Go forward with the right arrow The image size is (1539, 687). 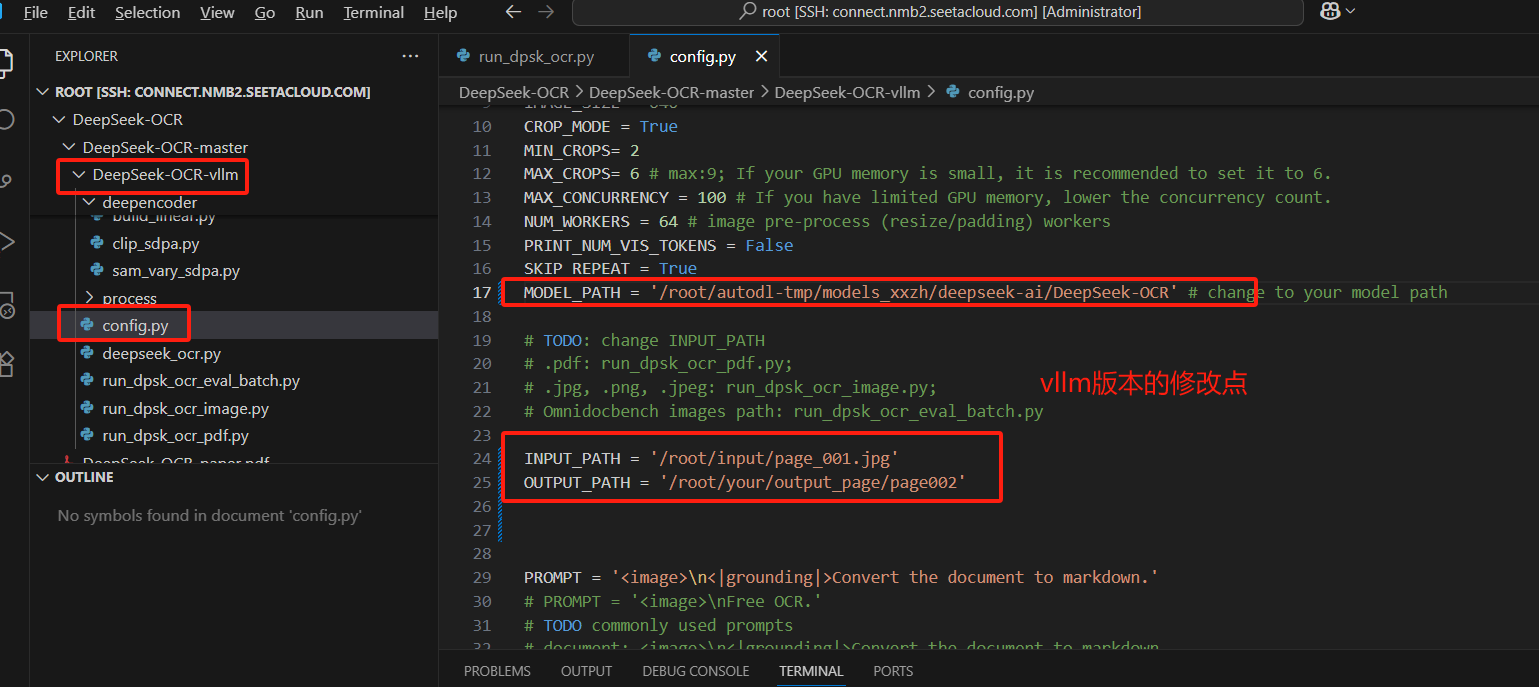pyautogui.click(x=546, y=12)
